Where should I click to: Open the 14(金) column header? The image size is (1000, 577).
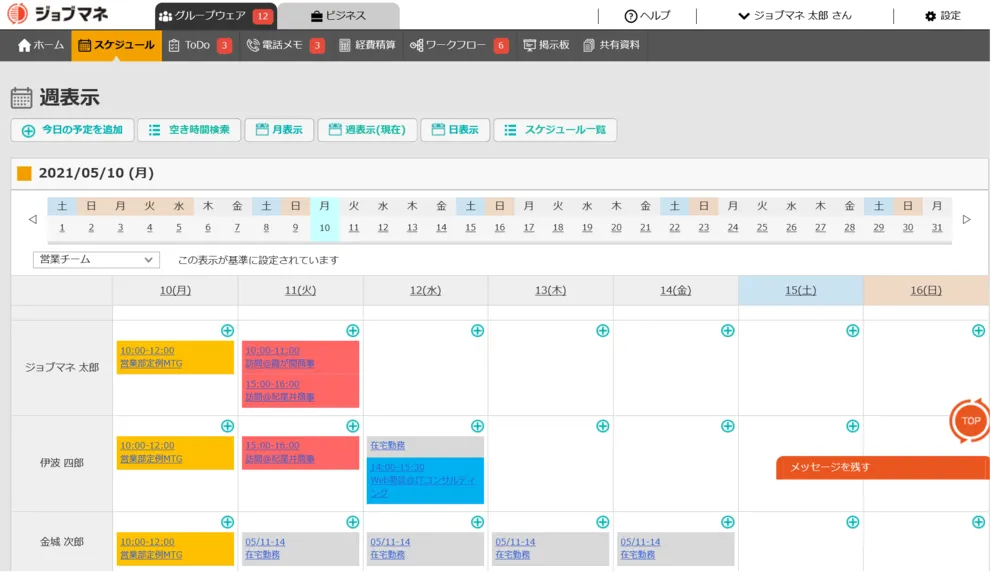pos(675,291)
